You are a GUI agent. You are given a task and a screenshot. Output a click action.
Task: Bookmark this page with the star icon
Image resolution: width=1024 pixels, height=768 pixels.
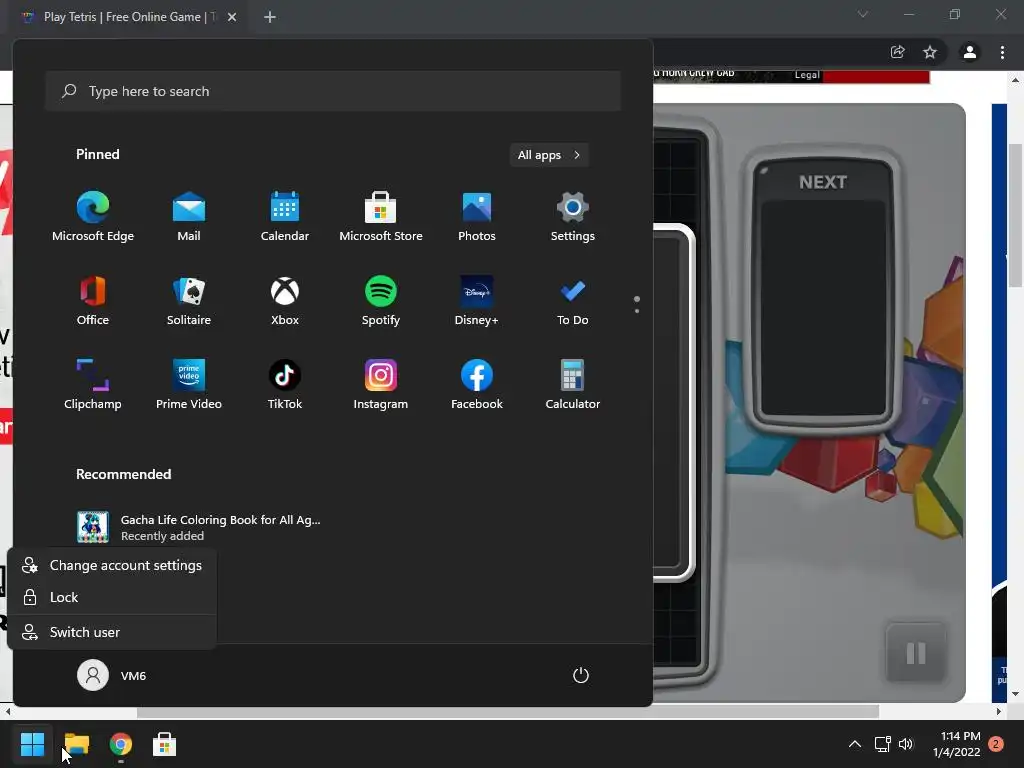click(930, 52)
